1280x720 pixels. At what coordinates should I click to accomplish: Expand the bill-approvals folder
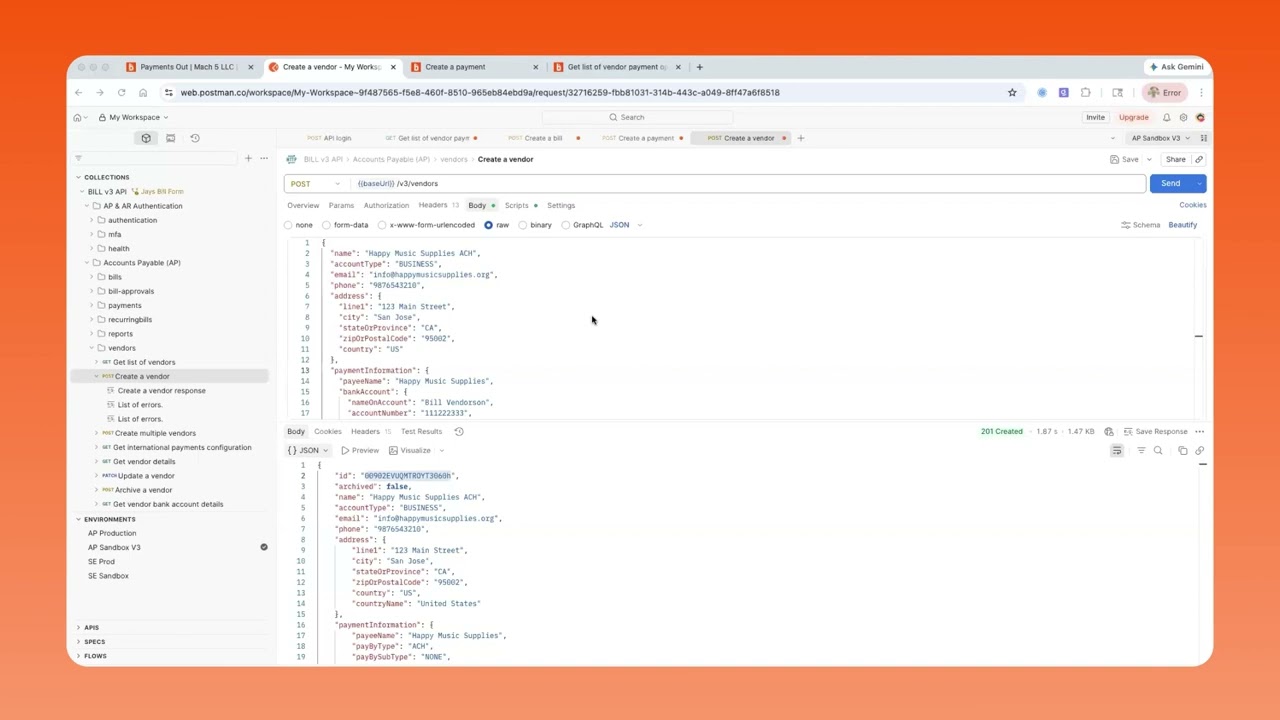click(x=130, y=291)
